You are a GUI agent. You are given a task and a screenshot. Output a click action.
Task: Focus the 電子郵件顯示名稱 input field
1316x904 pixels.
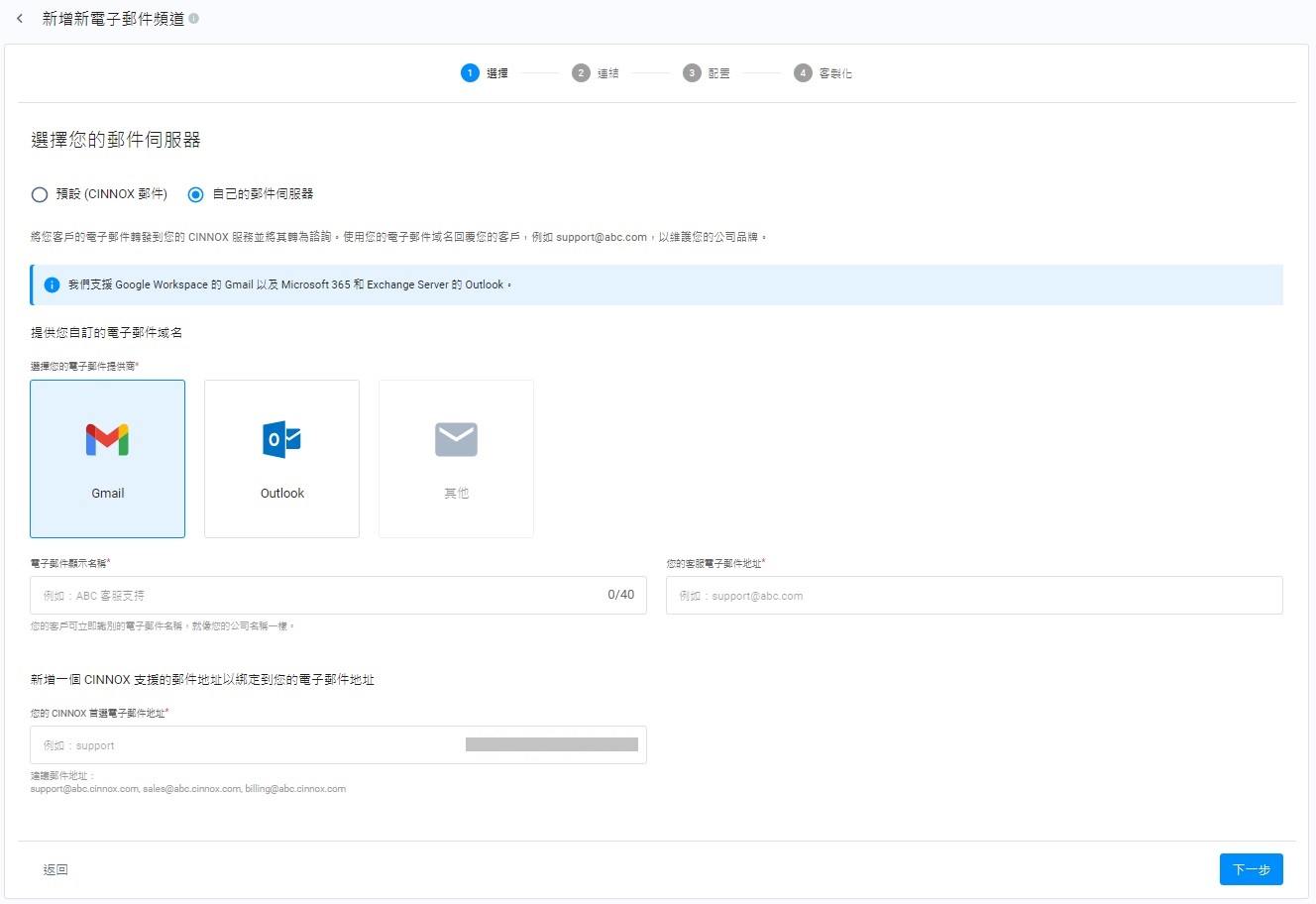tap(317, 596)
